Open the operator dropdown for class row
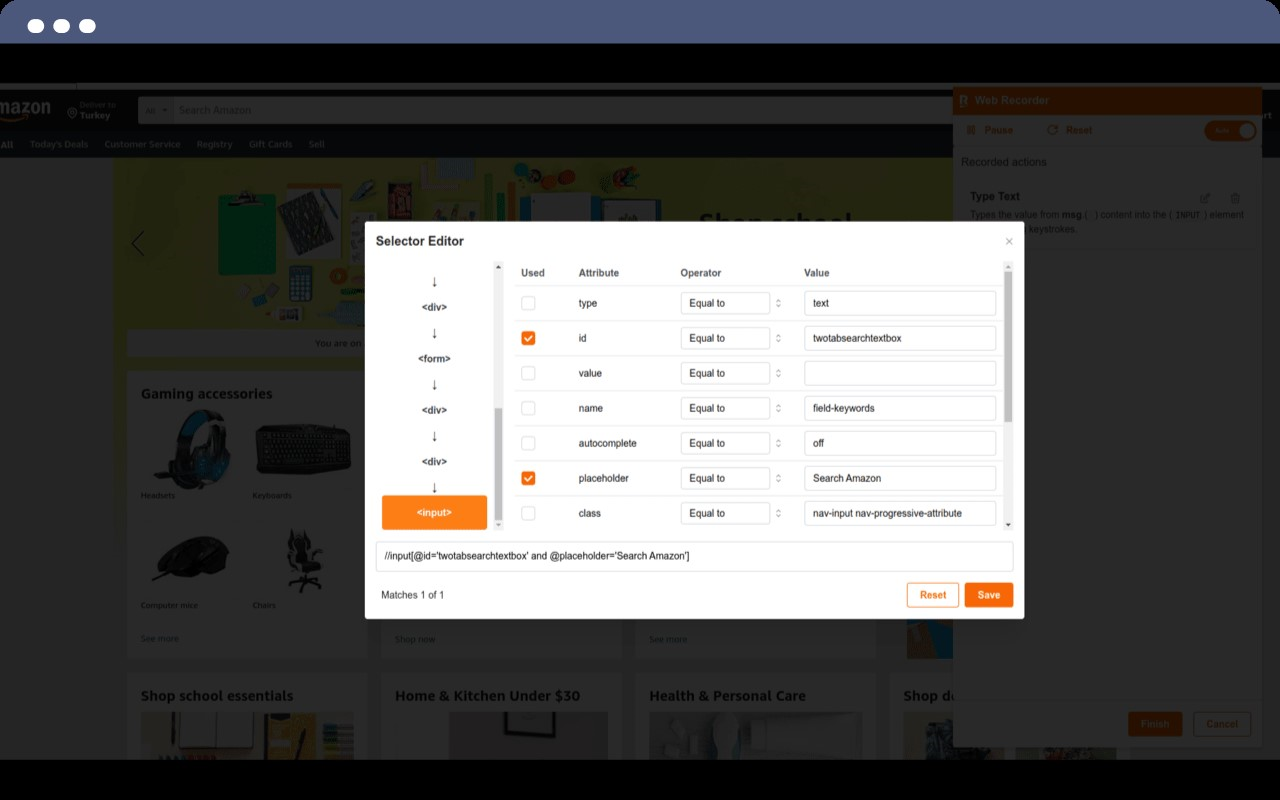Image resolution: width=1280 pixels, height=800 pixels. [x=732, y=513]
